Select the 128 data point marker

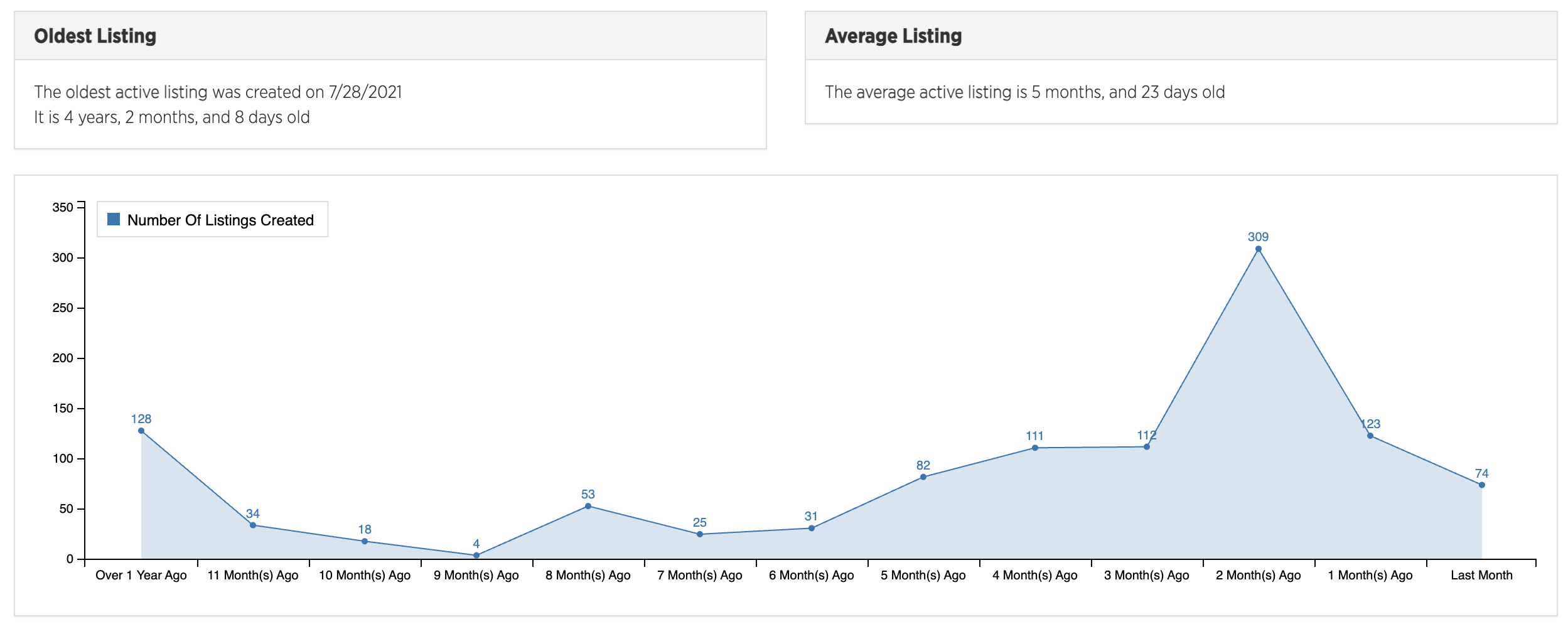click(x=141, y=431)
